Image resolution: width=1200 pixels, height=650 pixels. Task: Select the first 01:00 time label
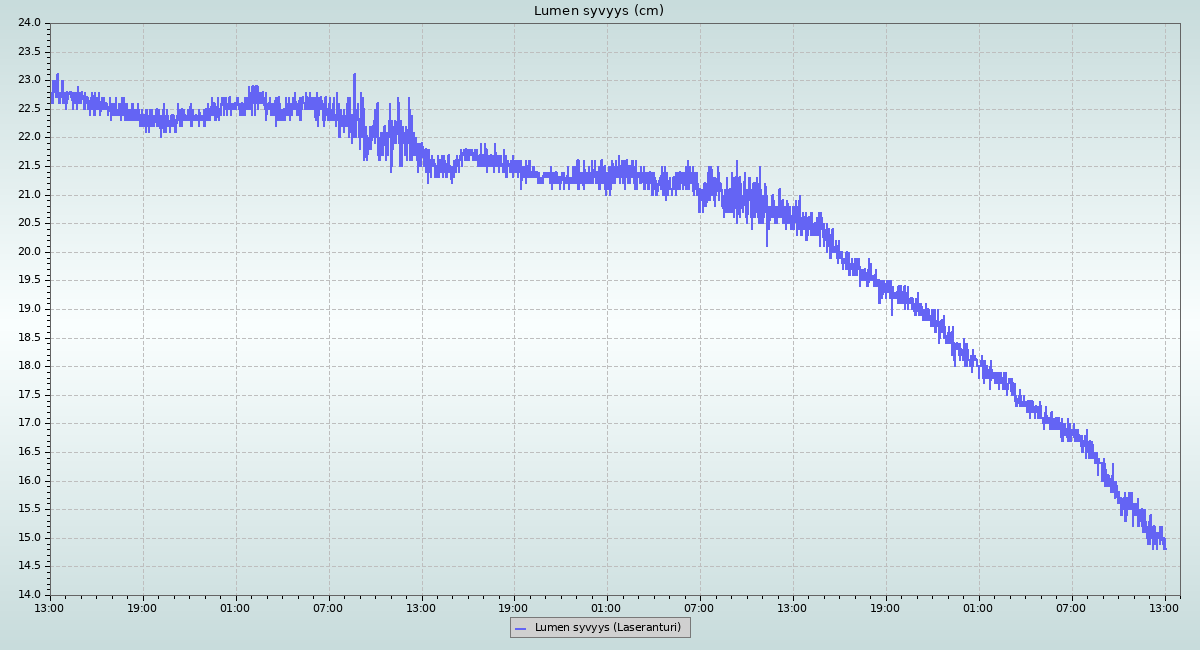[x=236, y=608]
